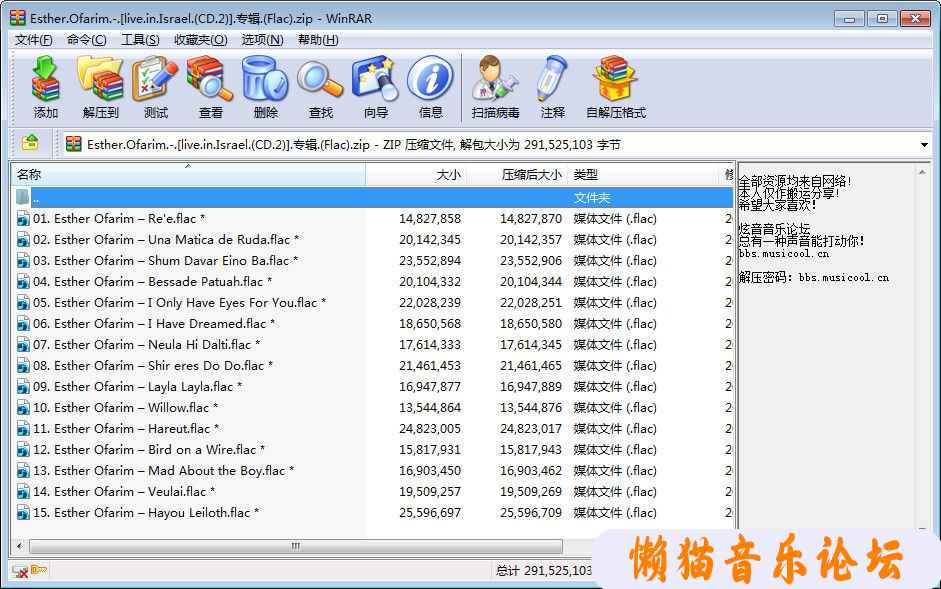Image resolution: width=941 pixels, height=589 pixels.
Task: Click the Self-Extracting Format (自解压格式) icon
Action: [x=616, y=87]
